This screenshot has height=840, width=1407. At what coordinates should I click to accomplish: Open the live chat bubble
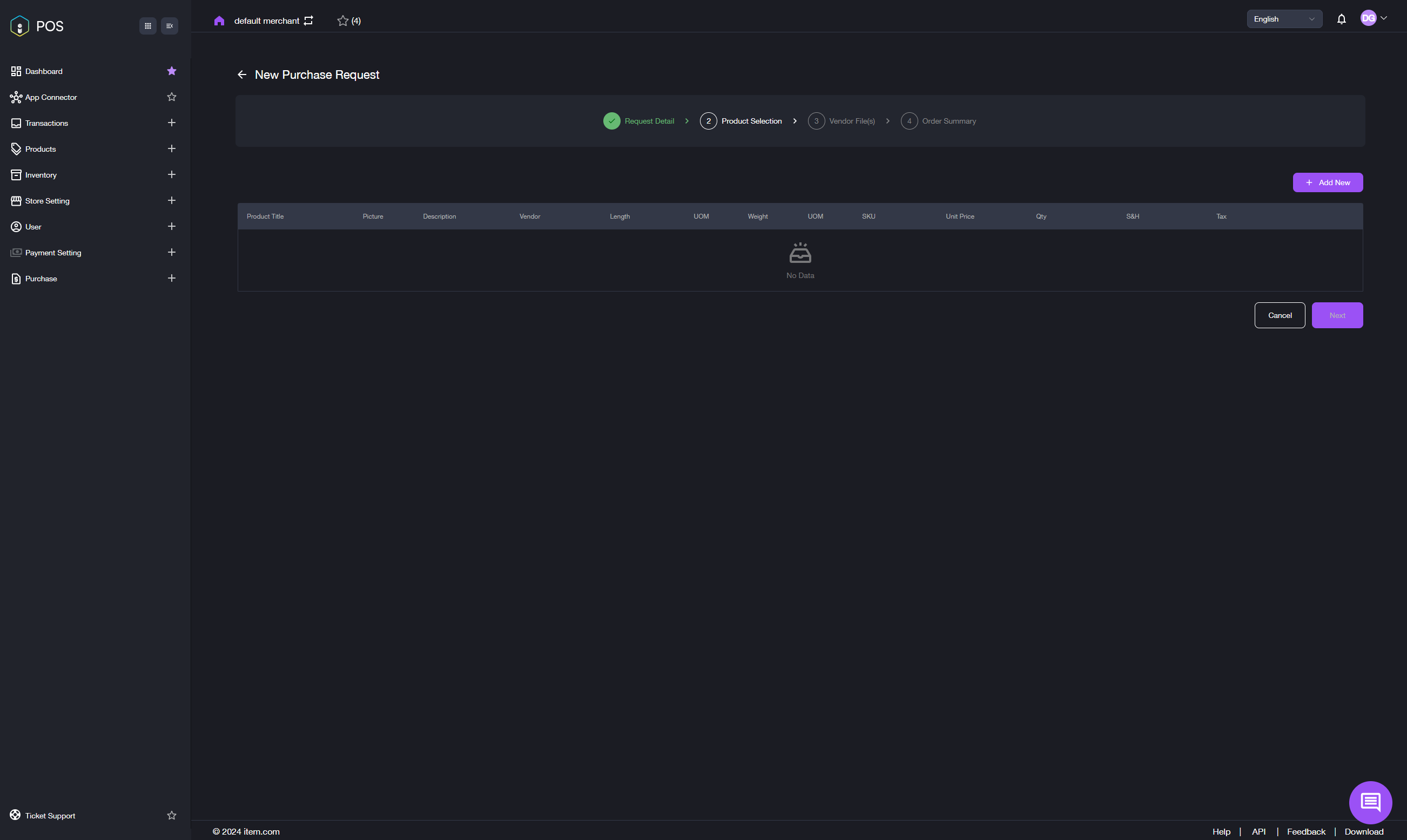click(x=1370, y=802)
